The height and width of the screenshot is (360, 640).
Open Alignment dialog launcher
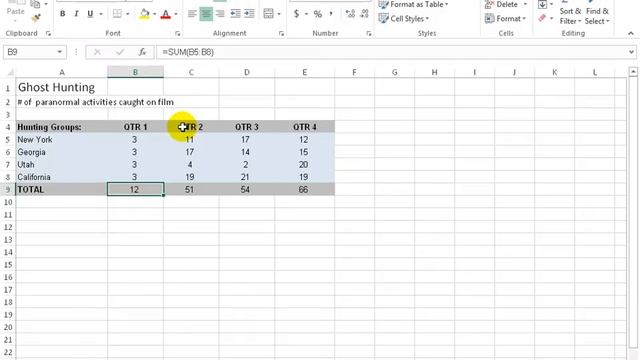point(281,33)
